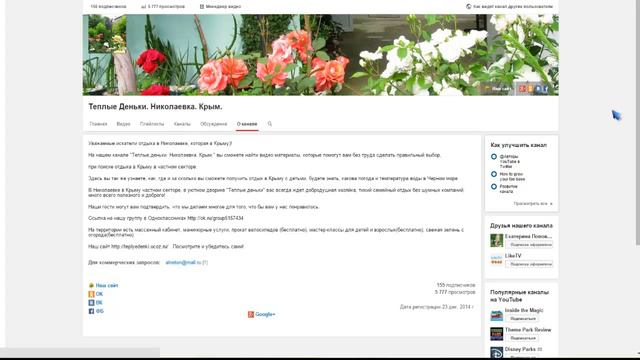Expand 'Просмотреть все' tips list
640x360 pixels.
coord(533,204)
